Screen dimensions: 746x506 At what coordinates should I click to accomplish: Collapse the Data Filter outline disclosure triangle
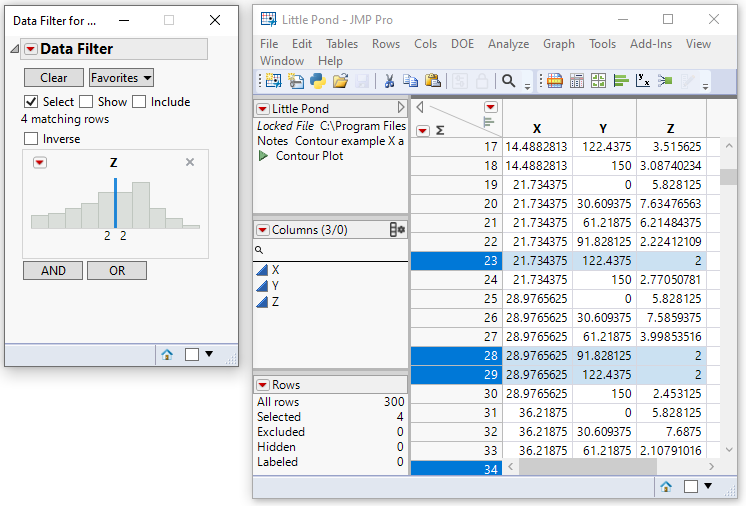(15, 49)
